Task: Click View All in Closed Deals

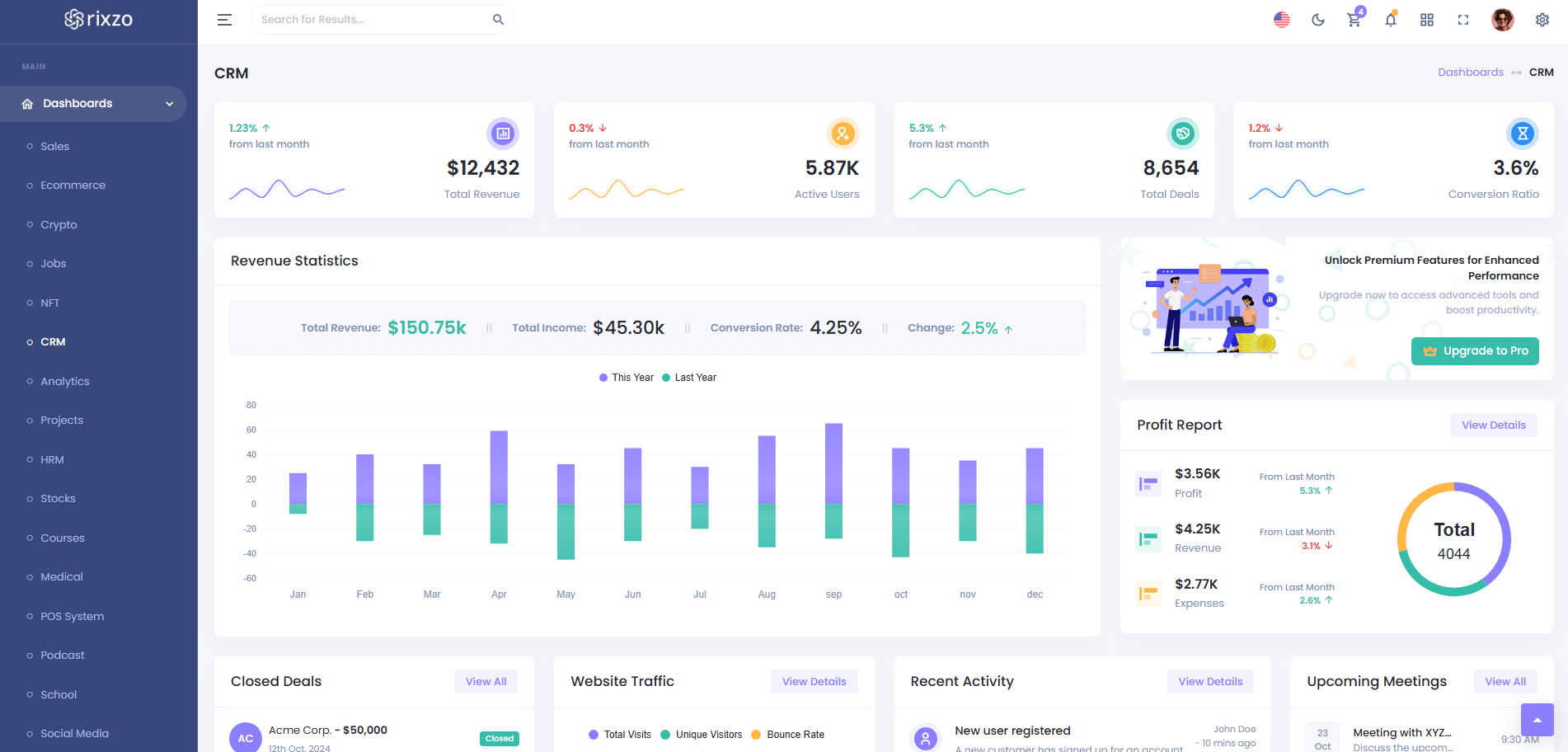Action: pyautogui.click(x=486, y=682)
